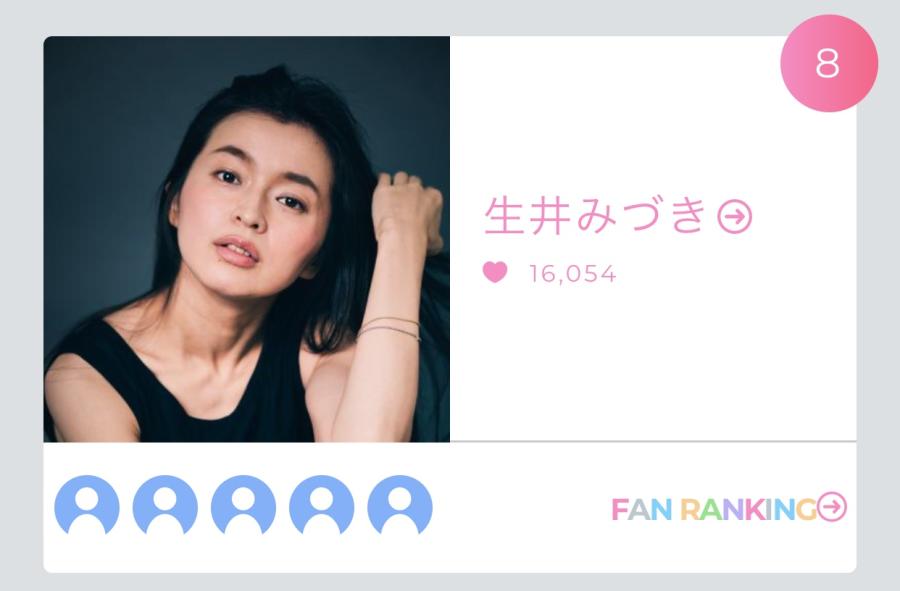Click the word RANKING in the colorful link
900x591 pixels.
[x=748, y=509]
